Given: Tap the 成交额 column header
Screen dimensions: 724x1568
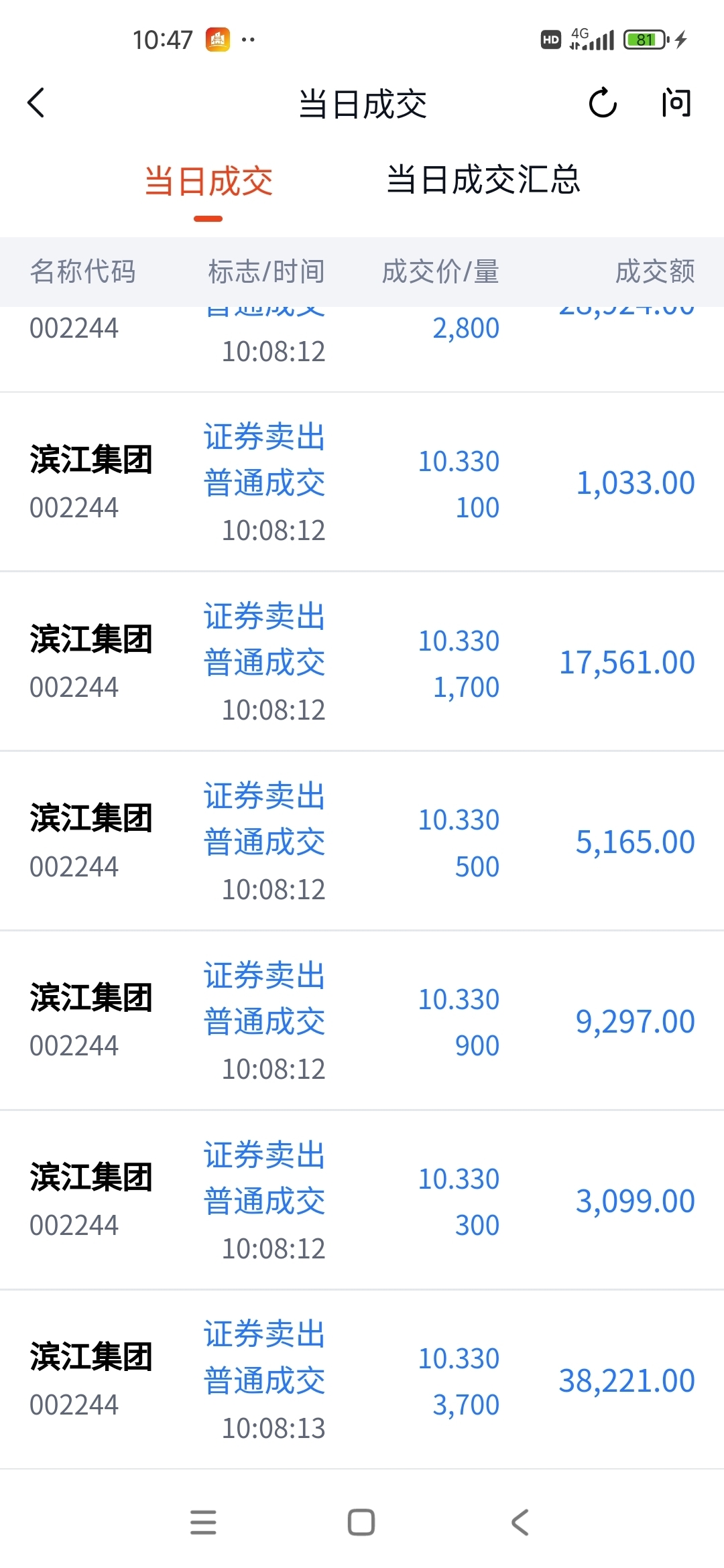Looking at the screenshot, I should point(655,271).
